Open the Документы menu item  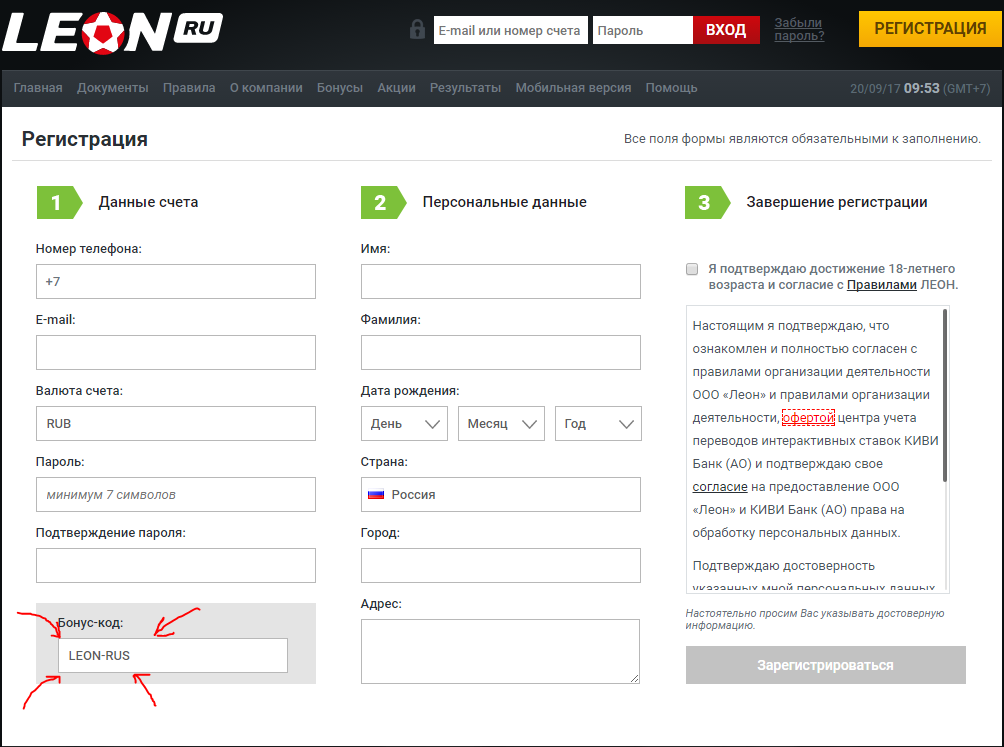click(x=113, y=88)
